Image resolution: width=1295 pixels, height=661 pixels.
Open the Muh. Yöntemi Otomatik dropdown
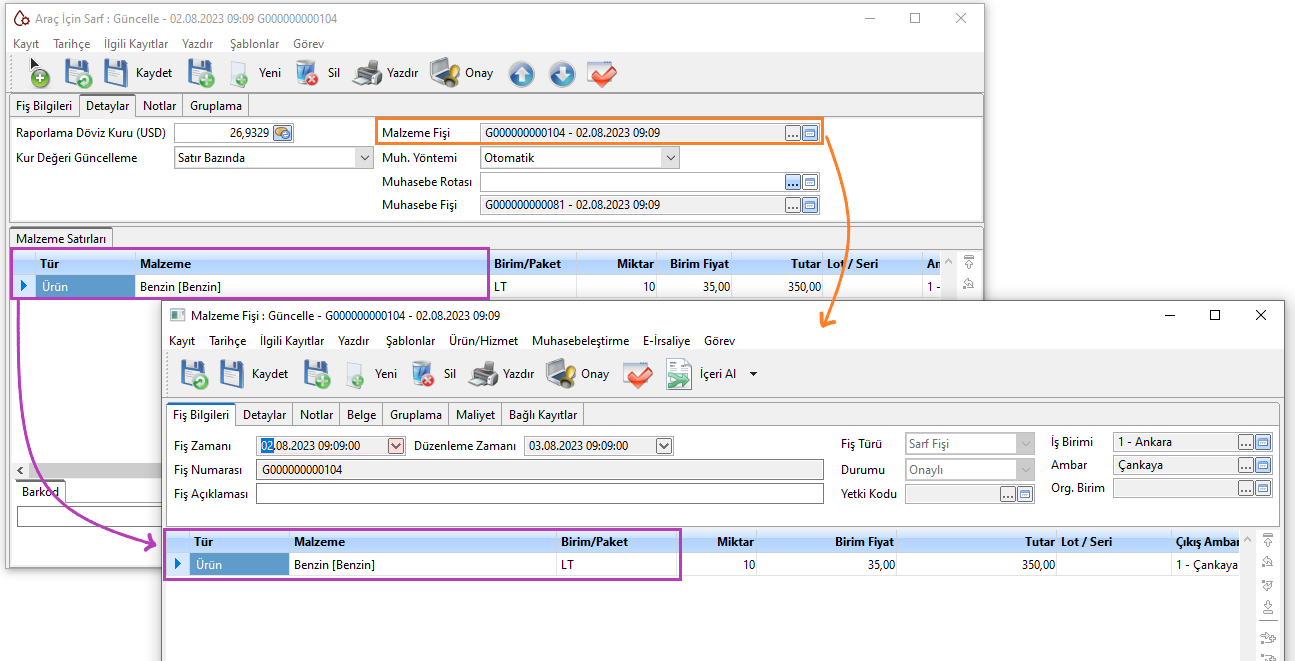[x=669, y=158]
